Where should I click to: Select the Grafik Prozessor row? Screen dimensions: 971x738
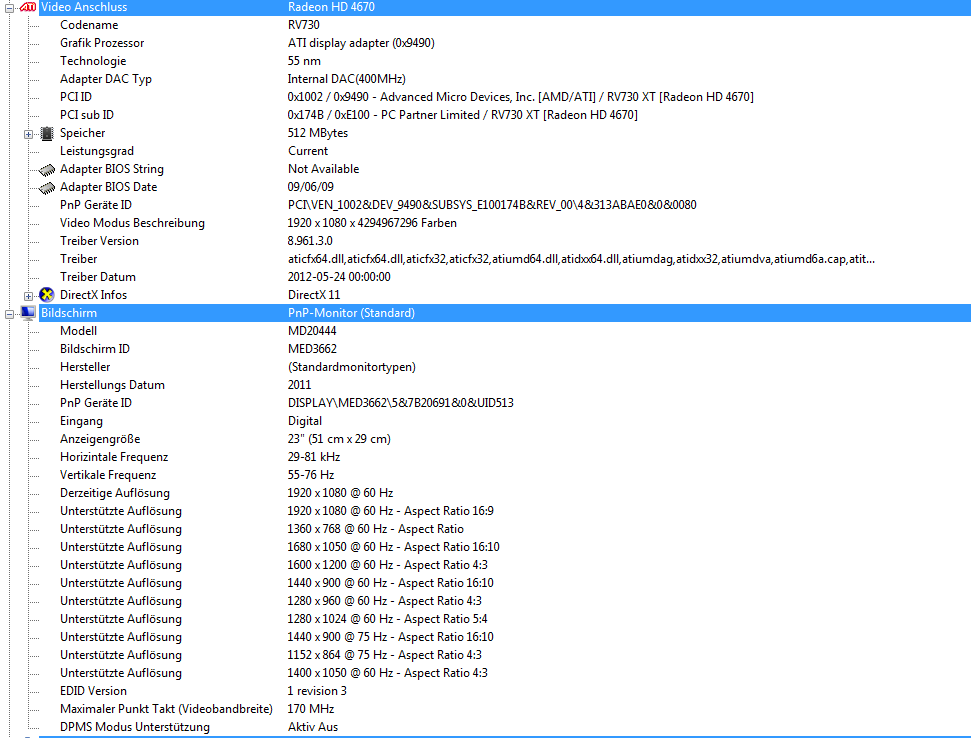tap(505, 43)
